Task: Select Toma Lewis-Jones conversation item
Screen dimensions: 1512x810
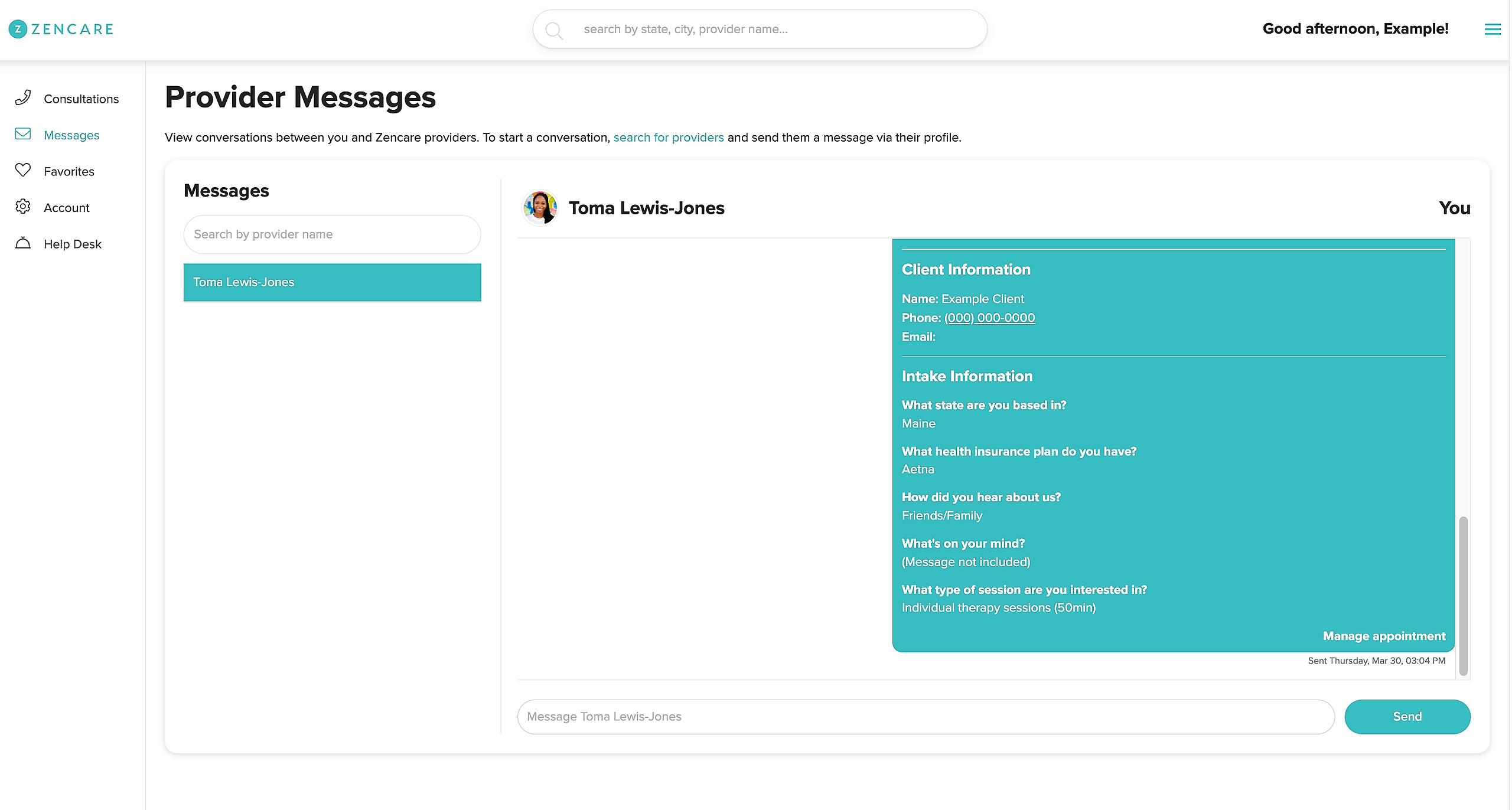Action: (332, 282)
